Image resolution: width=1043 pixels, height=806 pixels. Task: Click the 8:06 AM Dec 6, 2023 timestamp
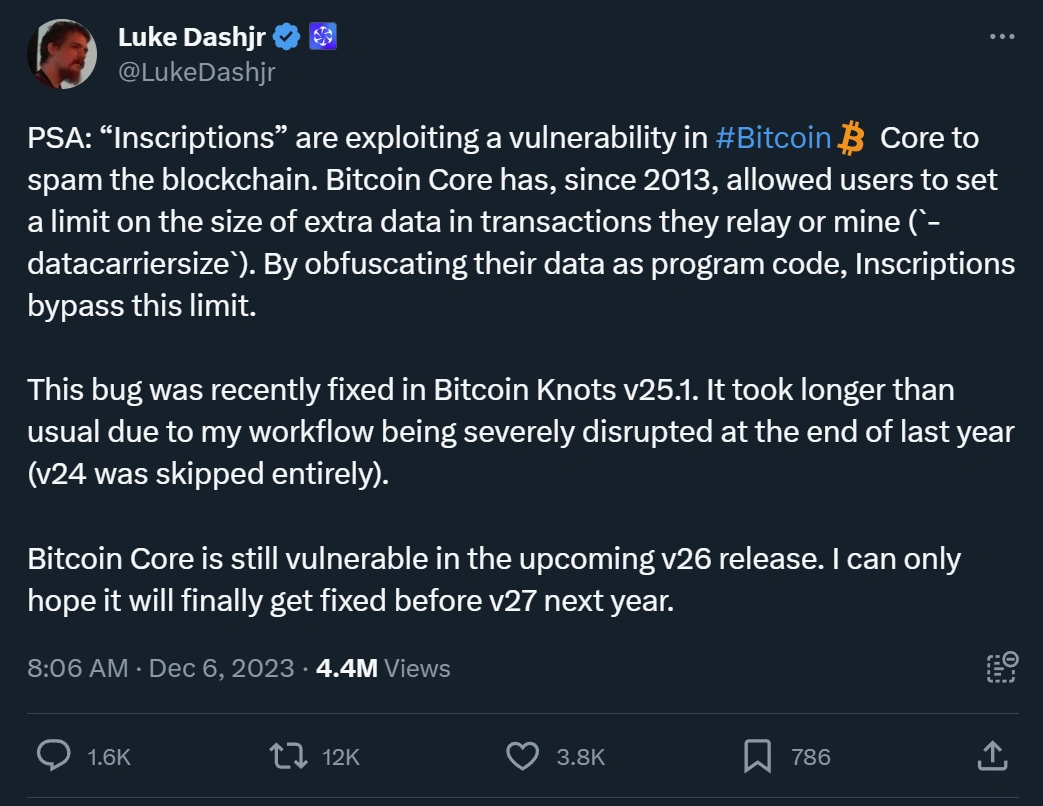[x=160, y=668]
